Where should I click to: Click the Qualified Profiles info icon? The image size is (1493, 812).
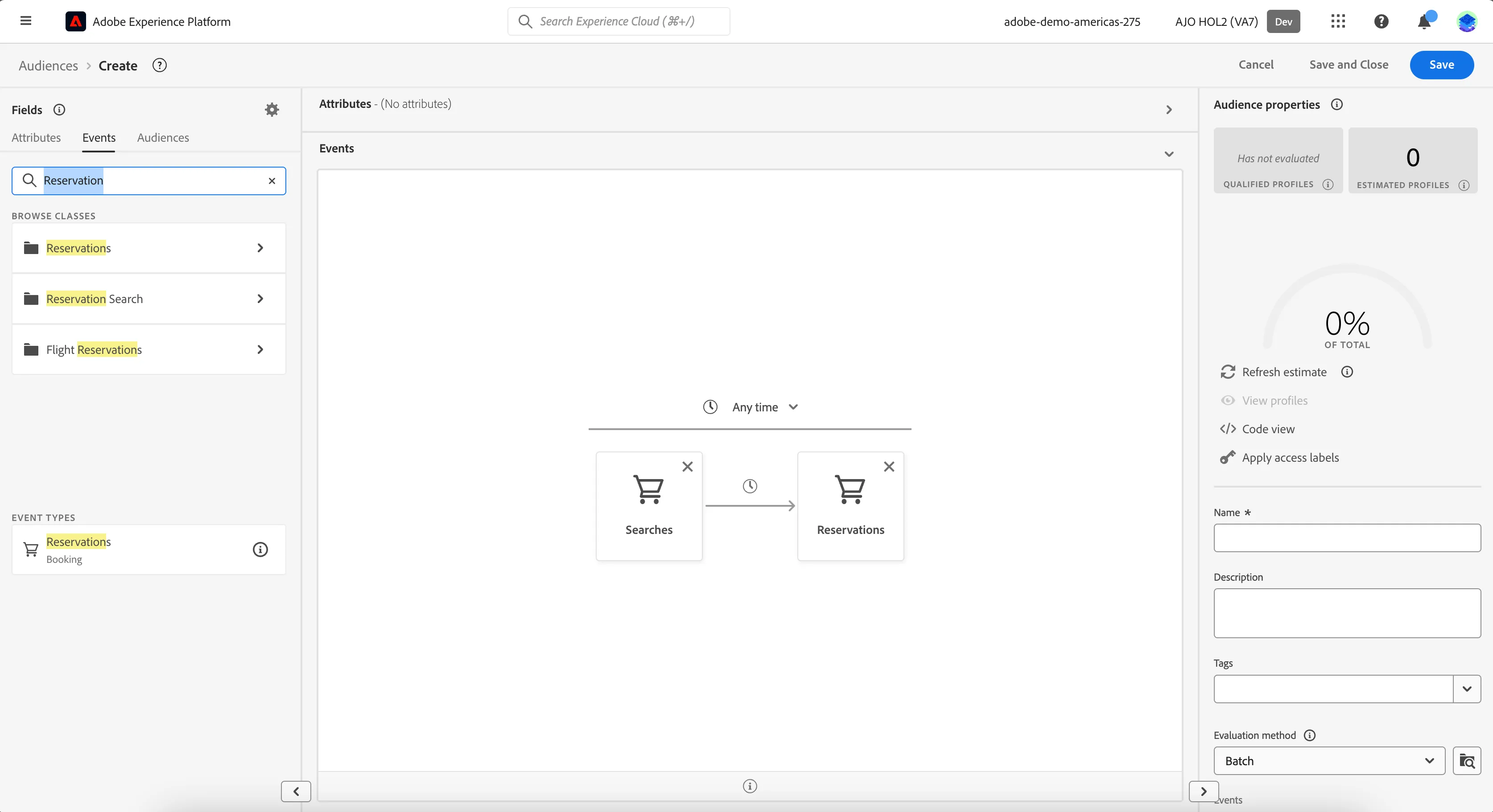(1328, 184)
